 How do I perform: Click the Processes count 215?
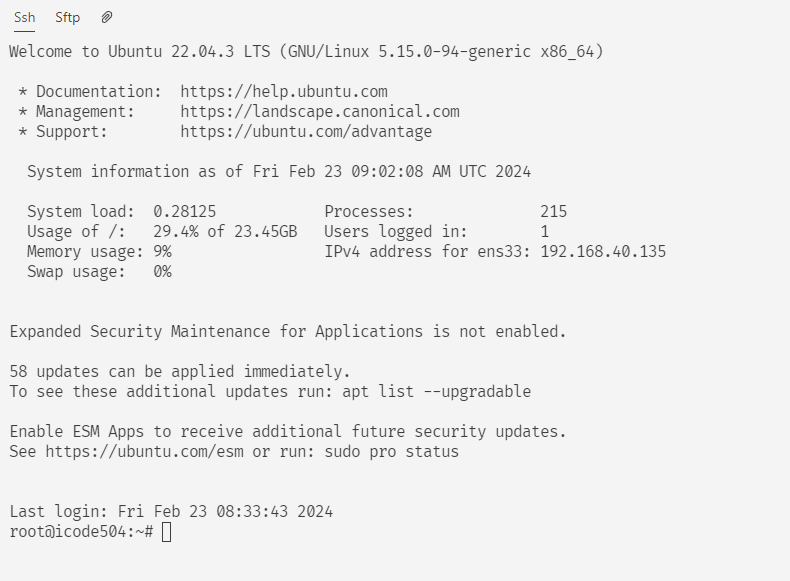553,212
